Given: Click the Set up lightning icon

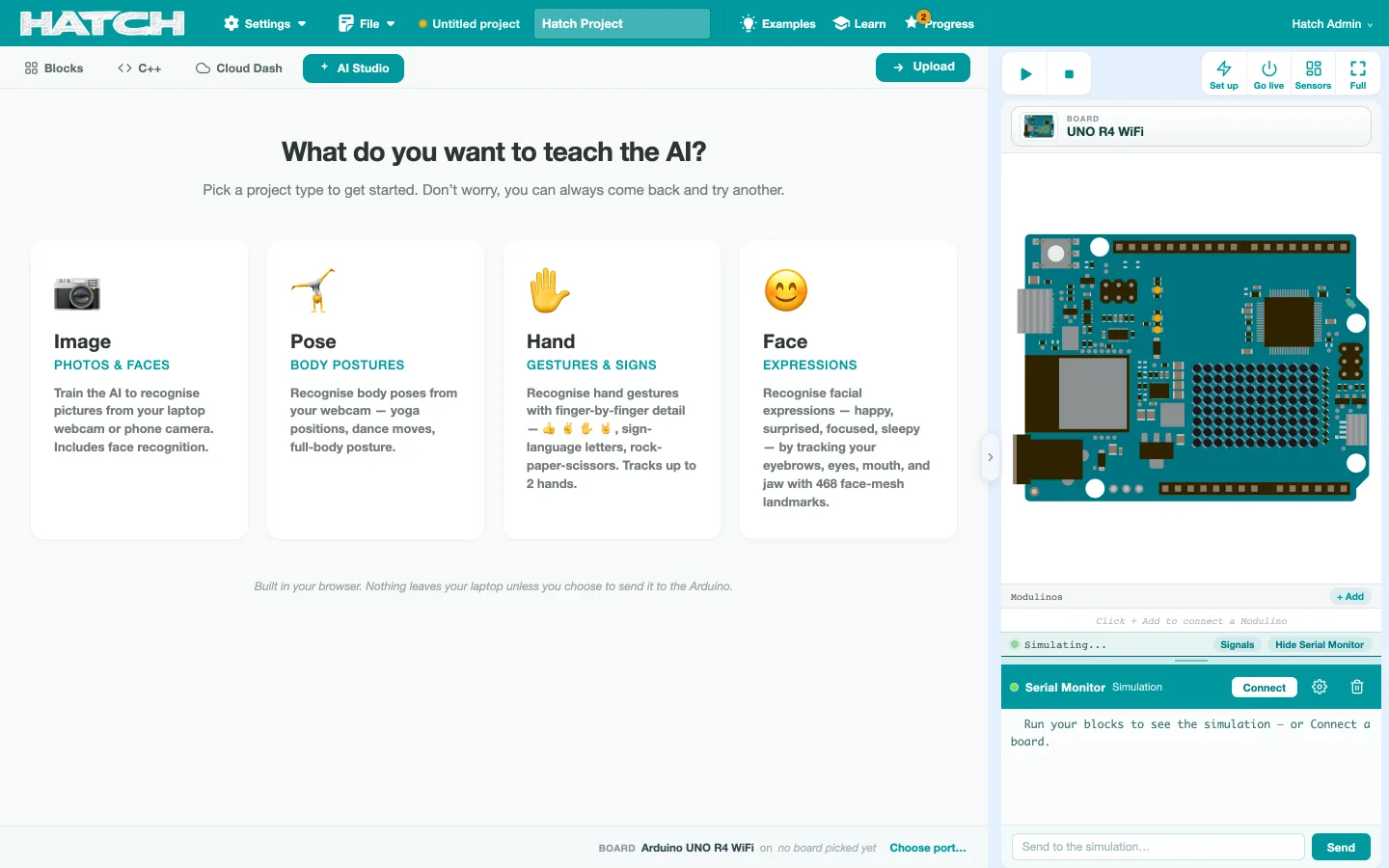Looking at the screenshot, I should pos(1224,74).
